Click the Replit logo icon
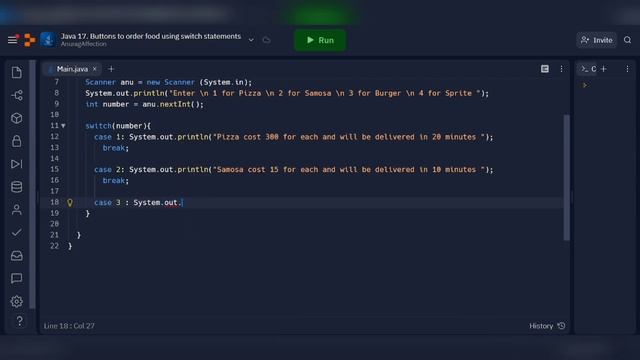This screenshot has width=640, height=360. (29, 40)
